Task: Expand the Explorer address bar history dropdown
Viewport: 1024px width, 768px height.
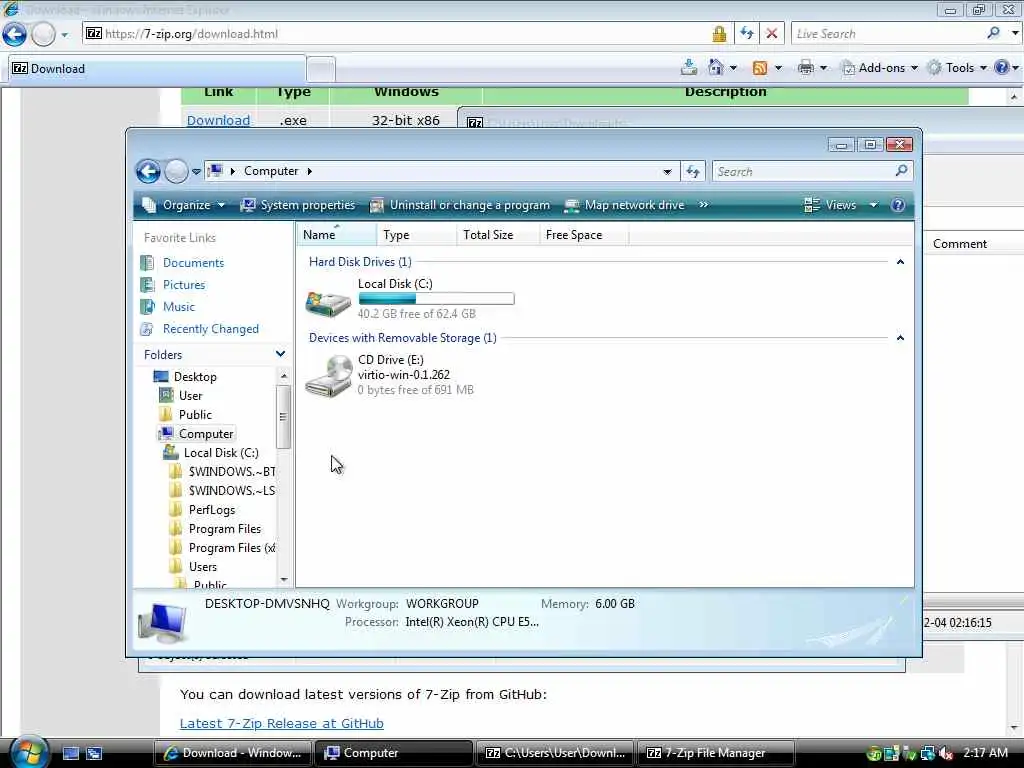Action: (x=667, y=172)
